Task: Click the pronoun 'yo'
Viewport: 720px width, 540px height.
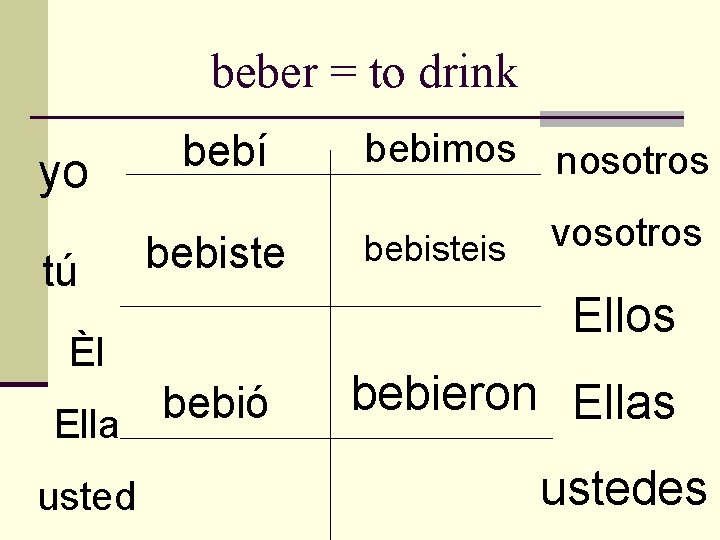Action: (63, 175)
